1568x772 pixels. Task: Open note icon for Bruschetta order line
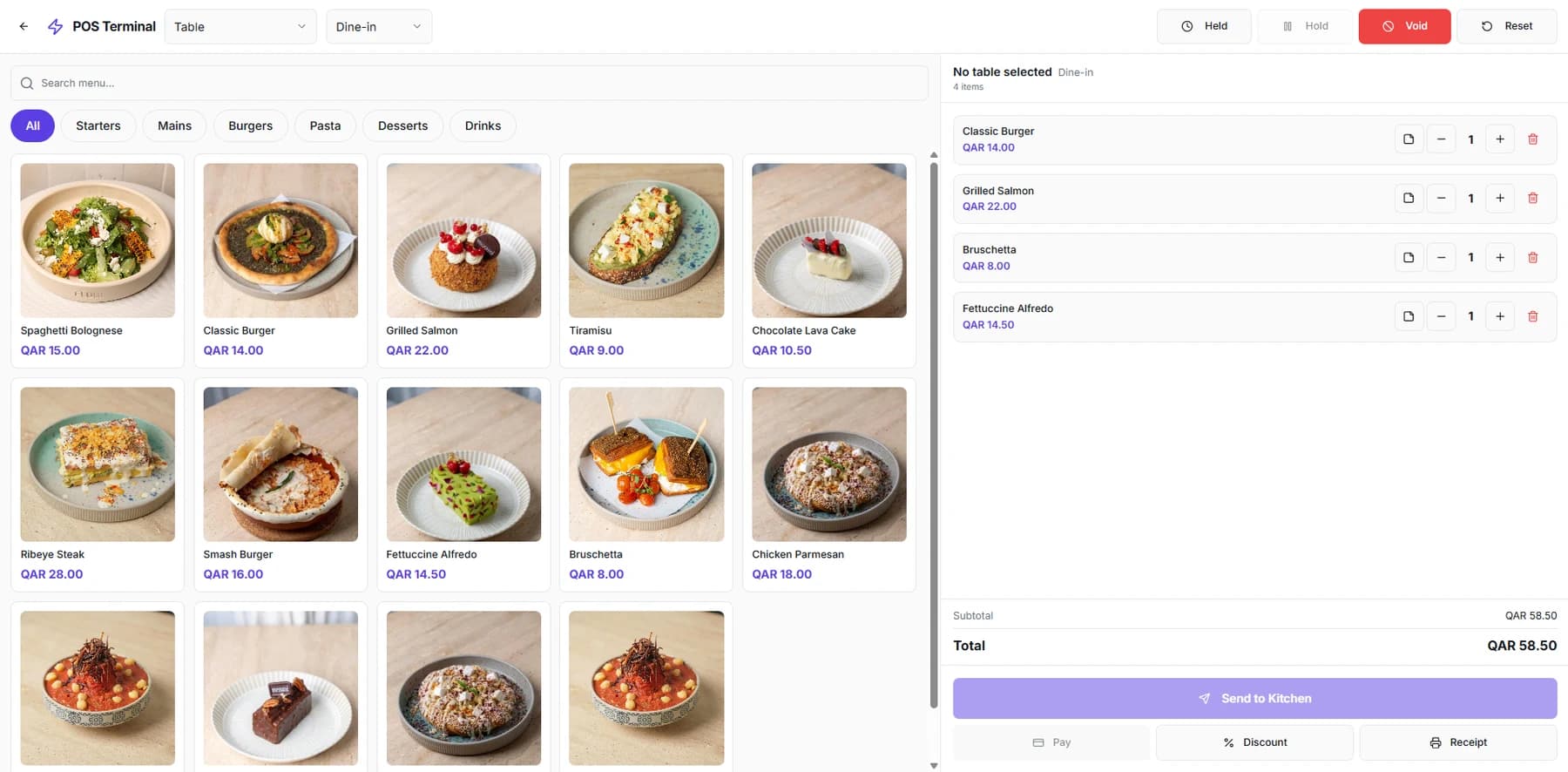pyautogui.click(x=1409, y=257)
